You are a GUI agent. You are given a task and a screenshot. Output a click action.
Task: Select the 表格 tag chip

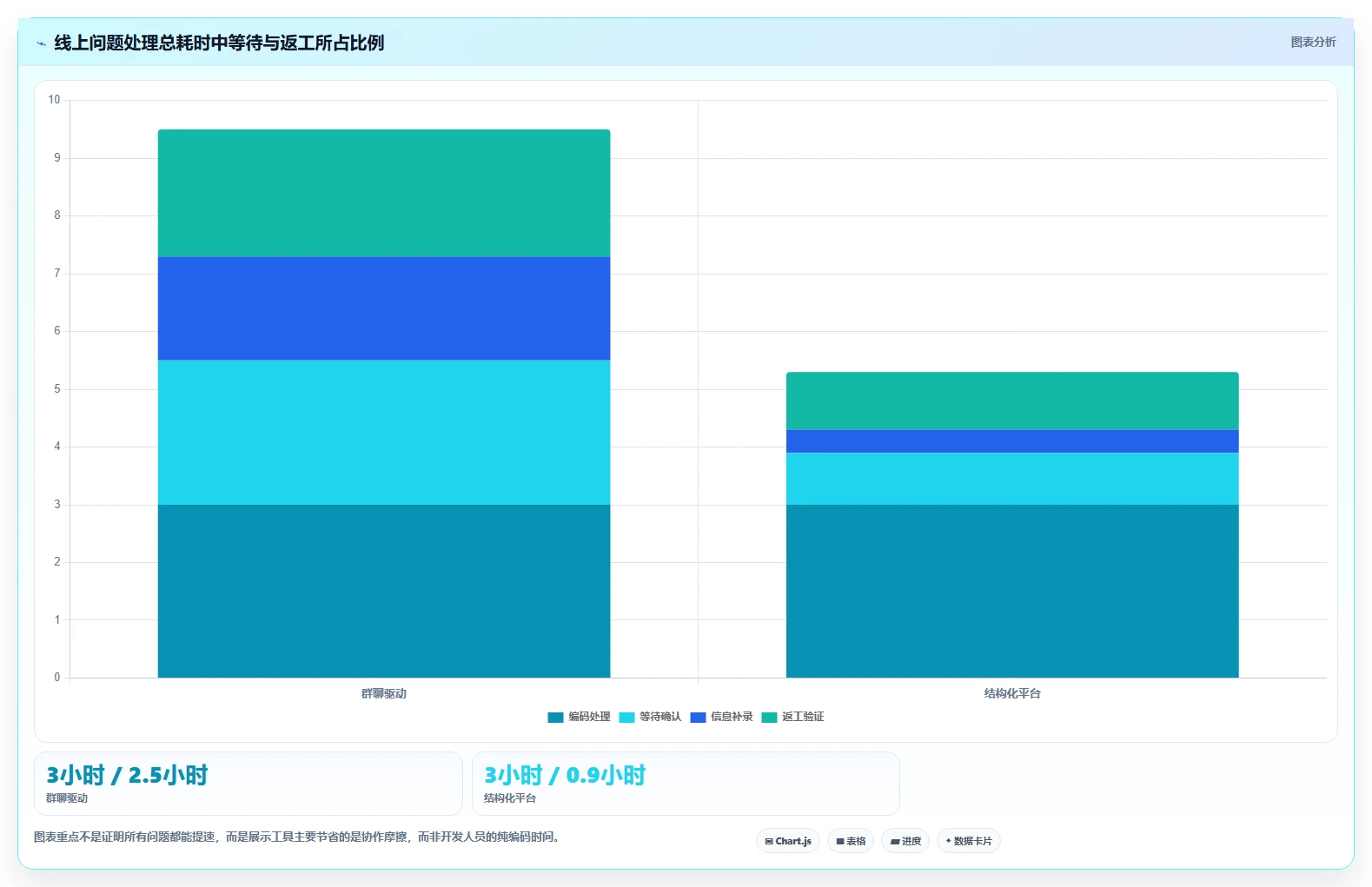pos(851,841)
